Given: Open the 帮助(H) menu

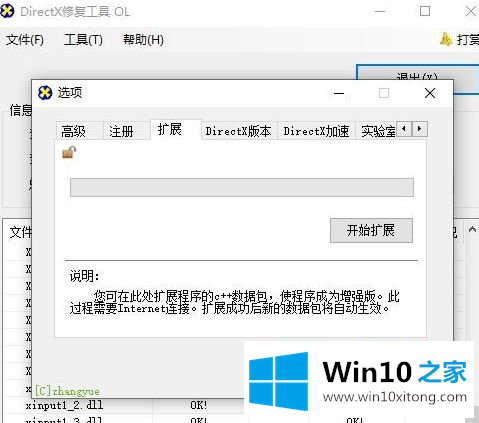Looking at the screenshot, I should (143, 40).
